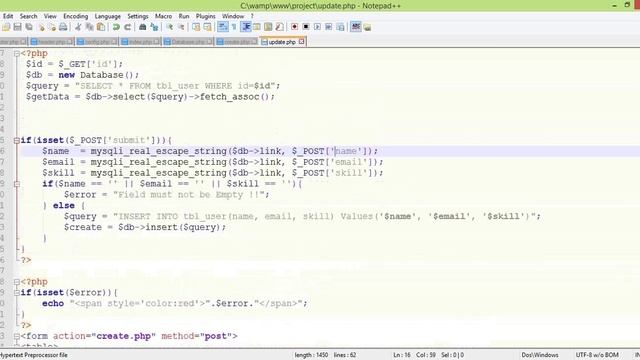Toggle the ABC spell-check icon
This screenshot has width=640, height=360.
356,27
